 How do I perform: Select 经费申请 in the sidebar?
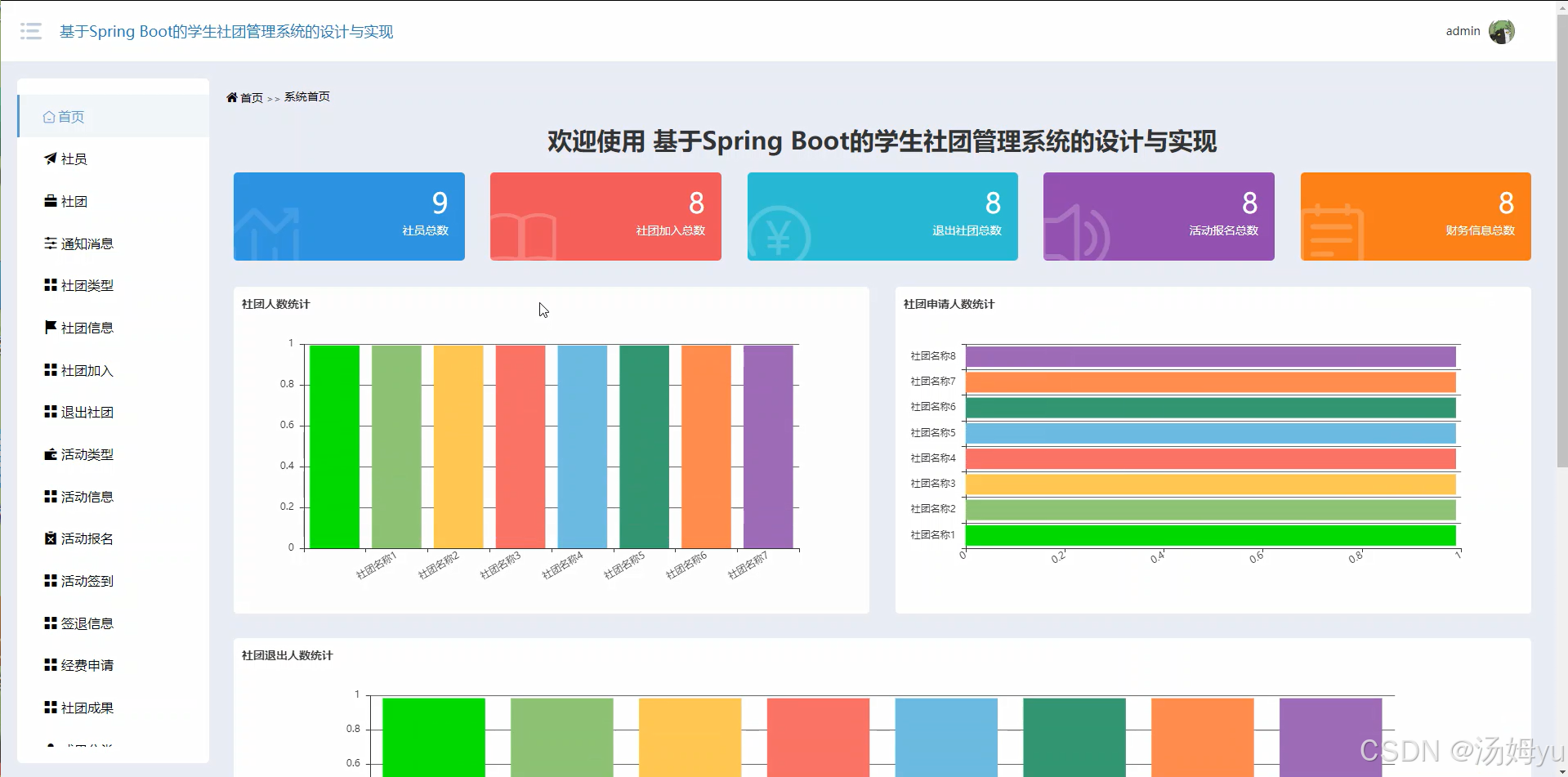pyautogui.click(x=114, y=665)
